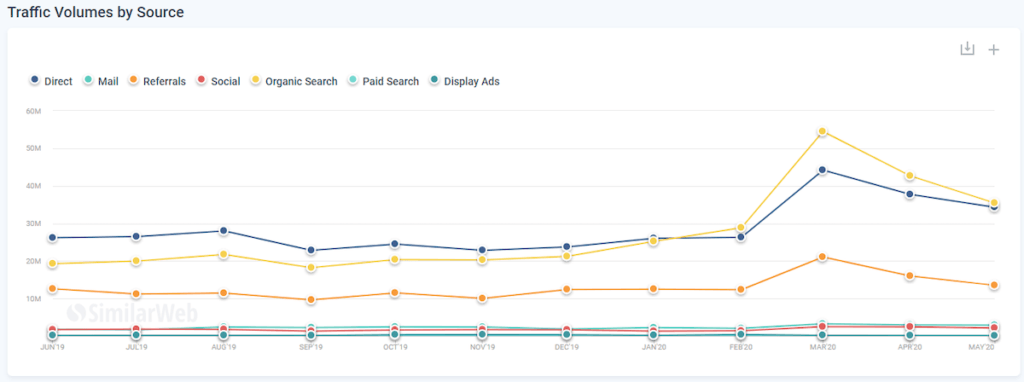The image size is (1024, 382).
Task: Click the Organic Search point at OCT'19
Action: click(394, 259)
